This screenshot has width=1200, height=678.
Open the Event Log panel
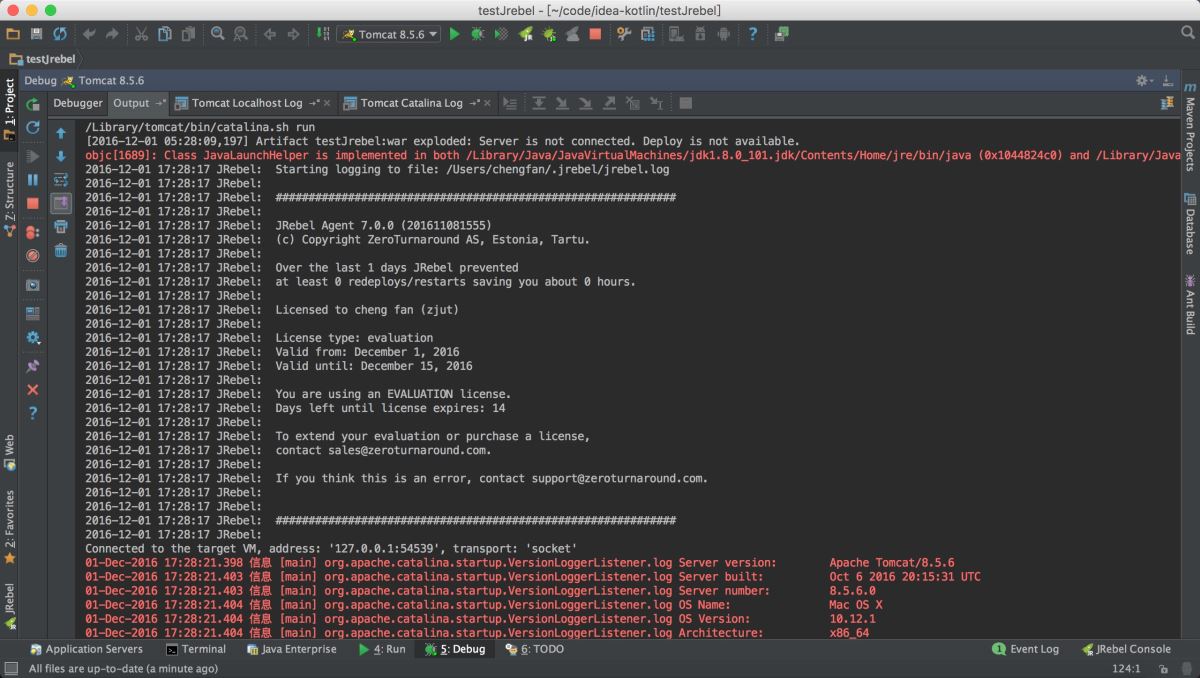(1025, 649)
